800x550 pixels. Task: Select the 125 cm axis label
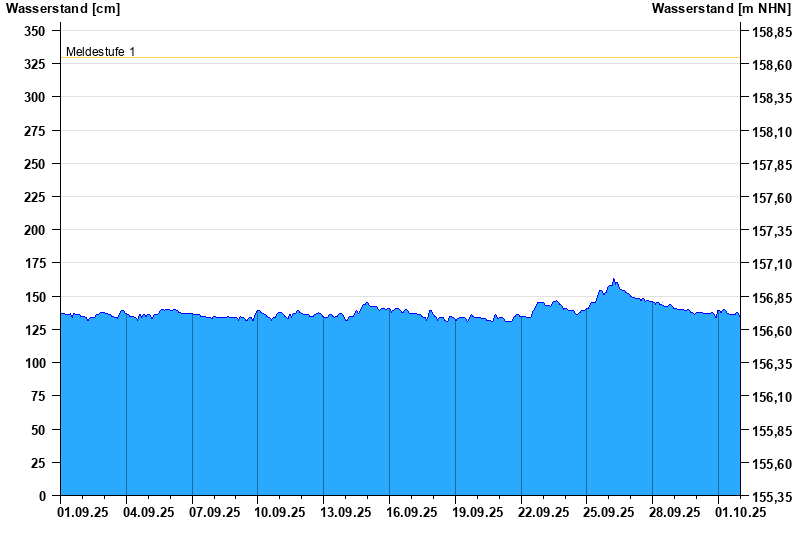coord(35,330)
